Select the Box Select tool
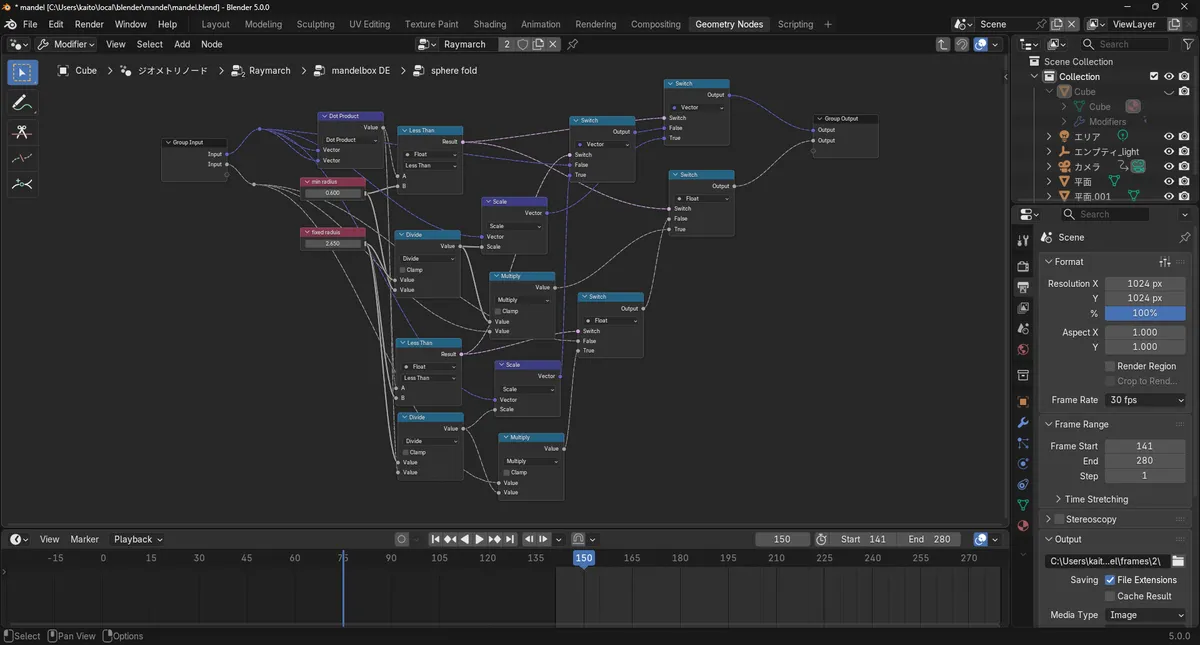The width and height of the screenshot is (1200, 645). point(22,72)
